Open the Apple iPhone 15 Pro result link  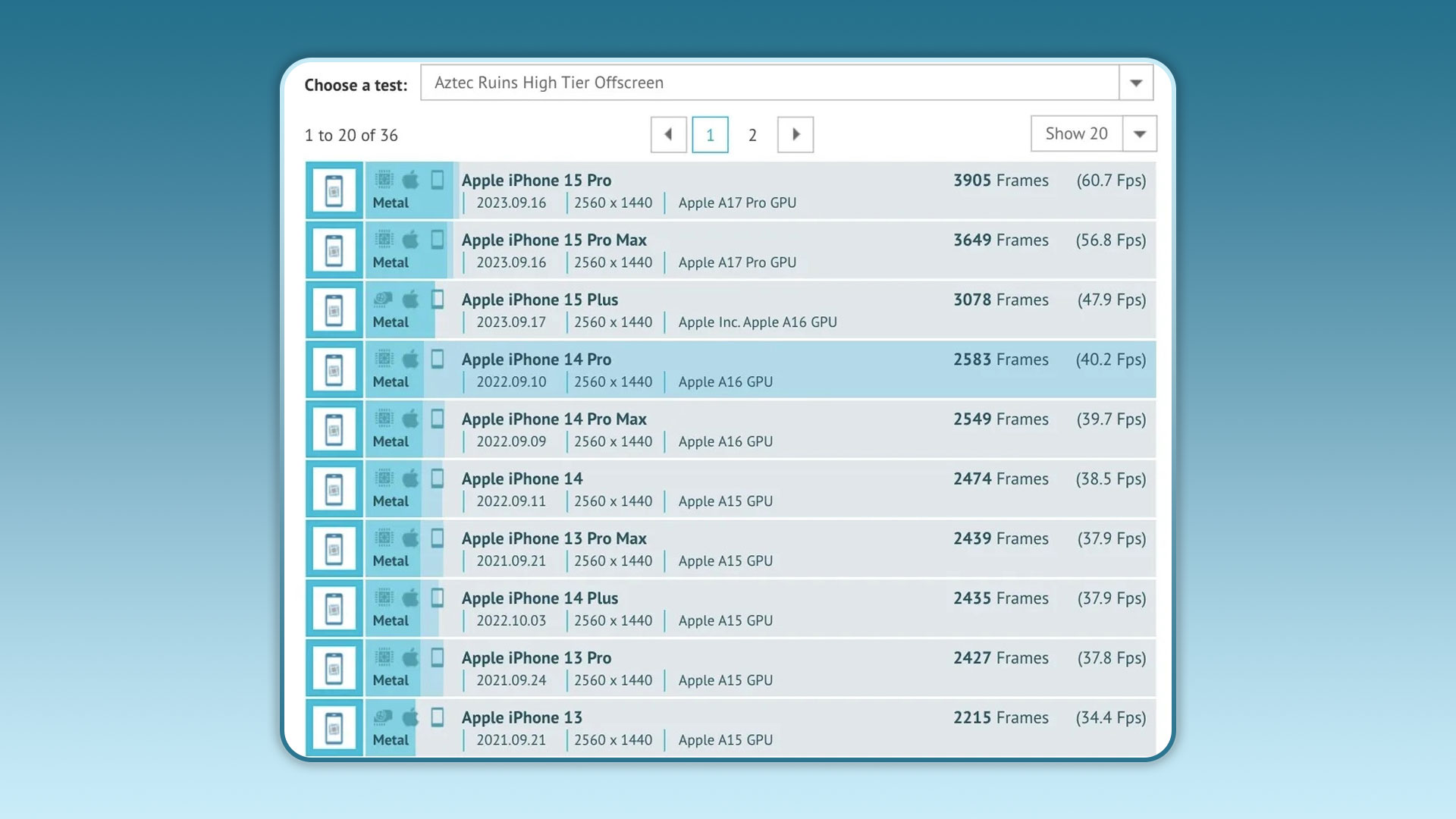537,180
